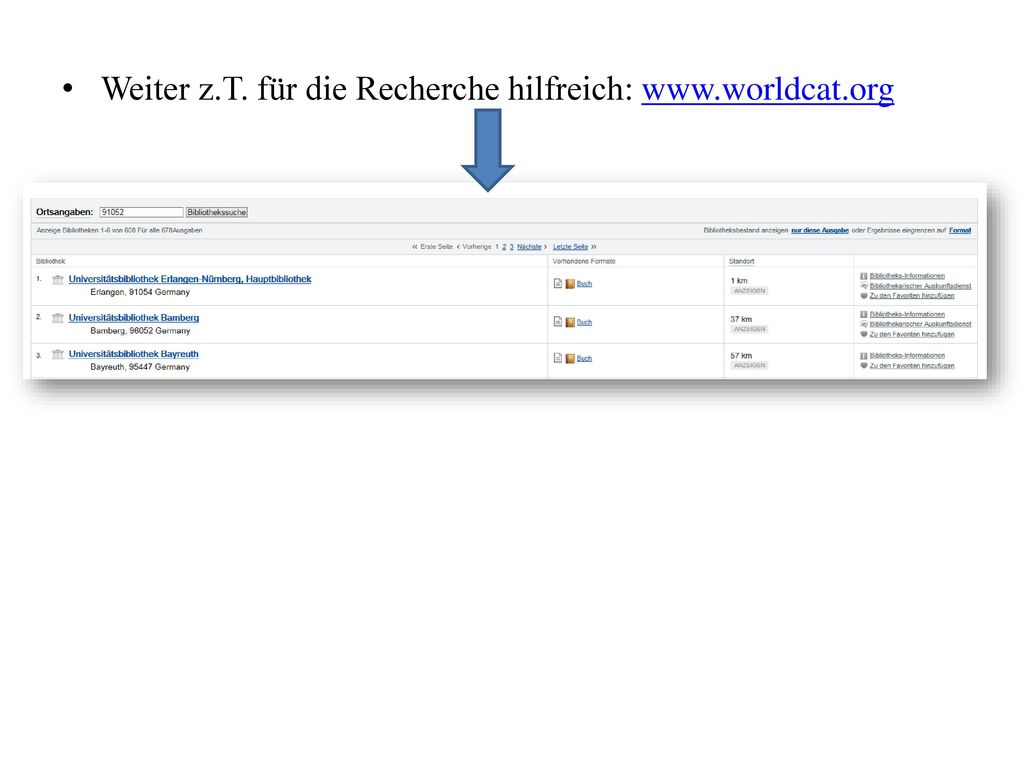The image size is (1024, 768).
Task: Add the Bamberg library via 'Zu den Favoriten hinzufügen'
Action: coord(912,334)
